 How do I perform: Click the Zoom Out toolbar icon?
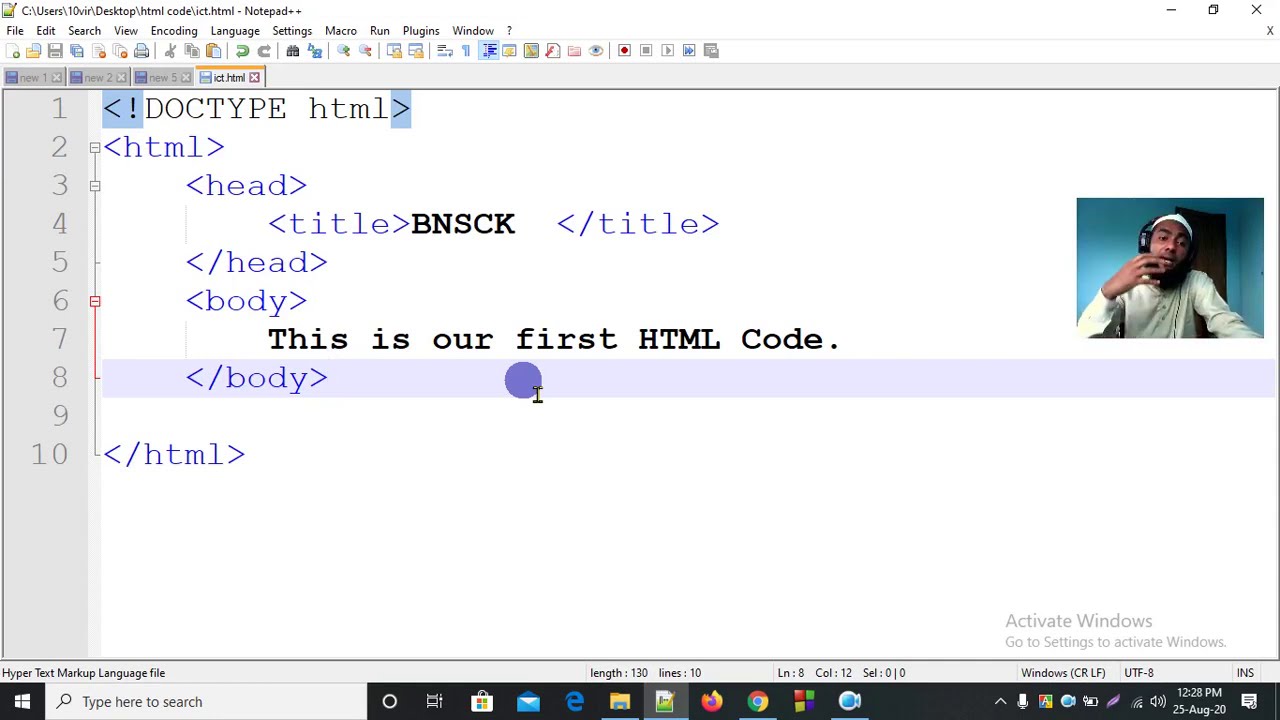pyautogui.click(x=365, y=51)
